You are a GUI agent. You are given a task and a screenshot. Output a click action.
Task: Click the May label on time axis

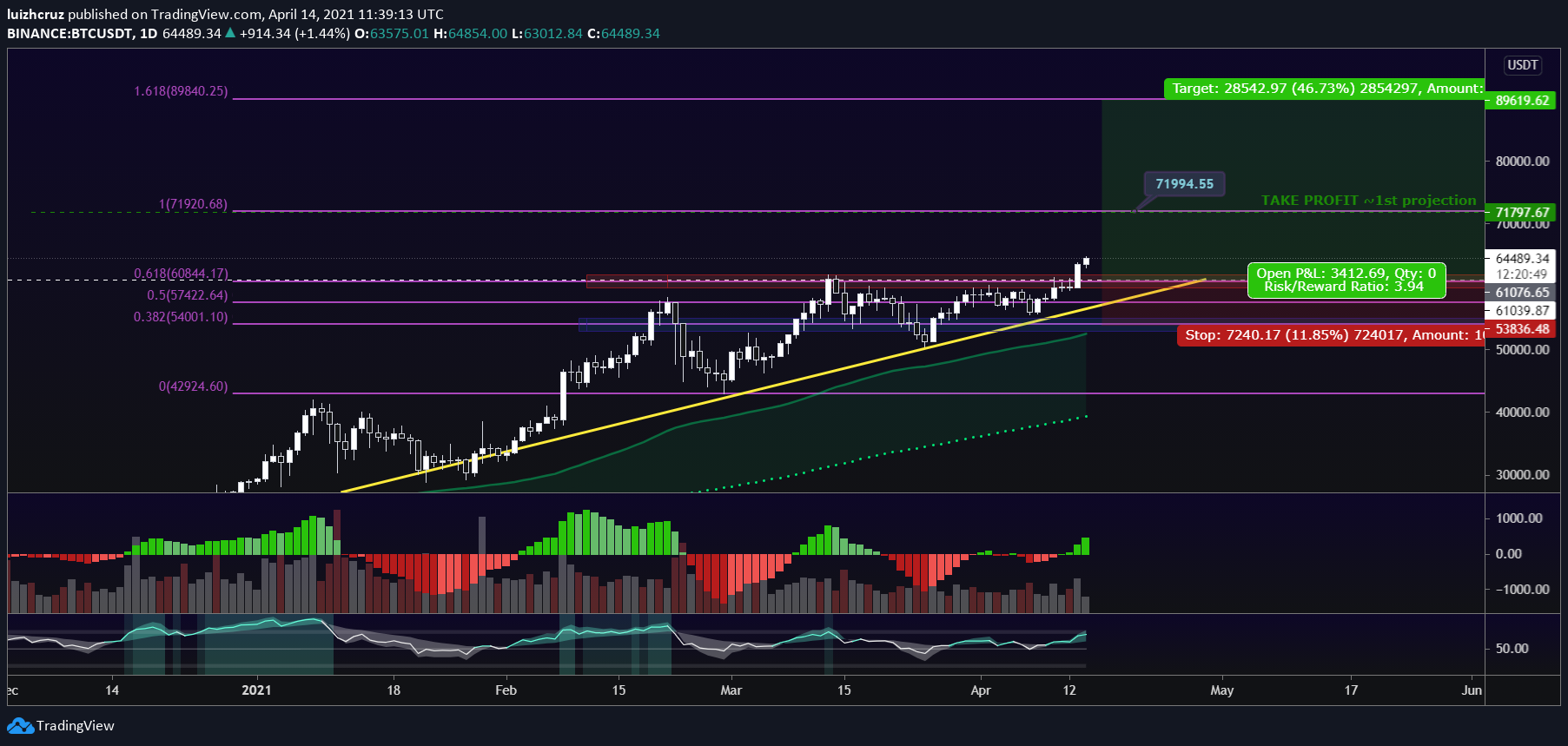(x=1222, y=690)
